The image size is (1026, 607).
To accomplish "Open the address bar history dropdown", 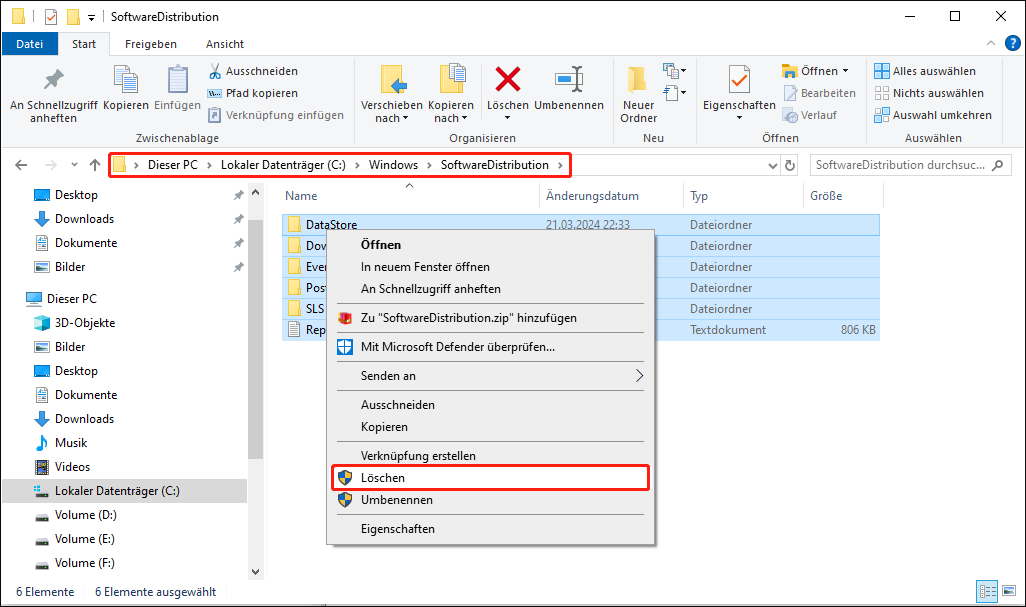I will click(x=773, y=165).
